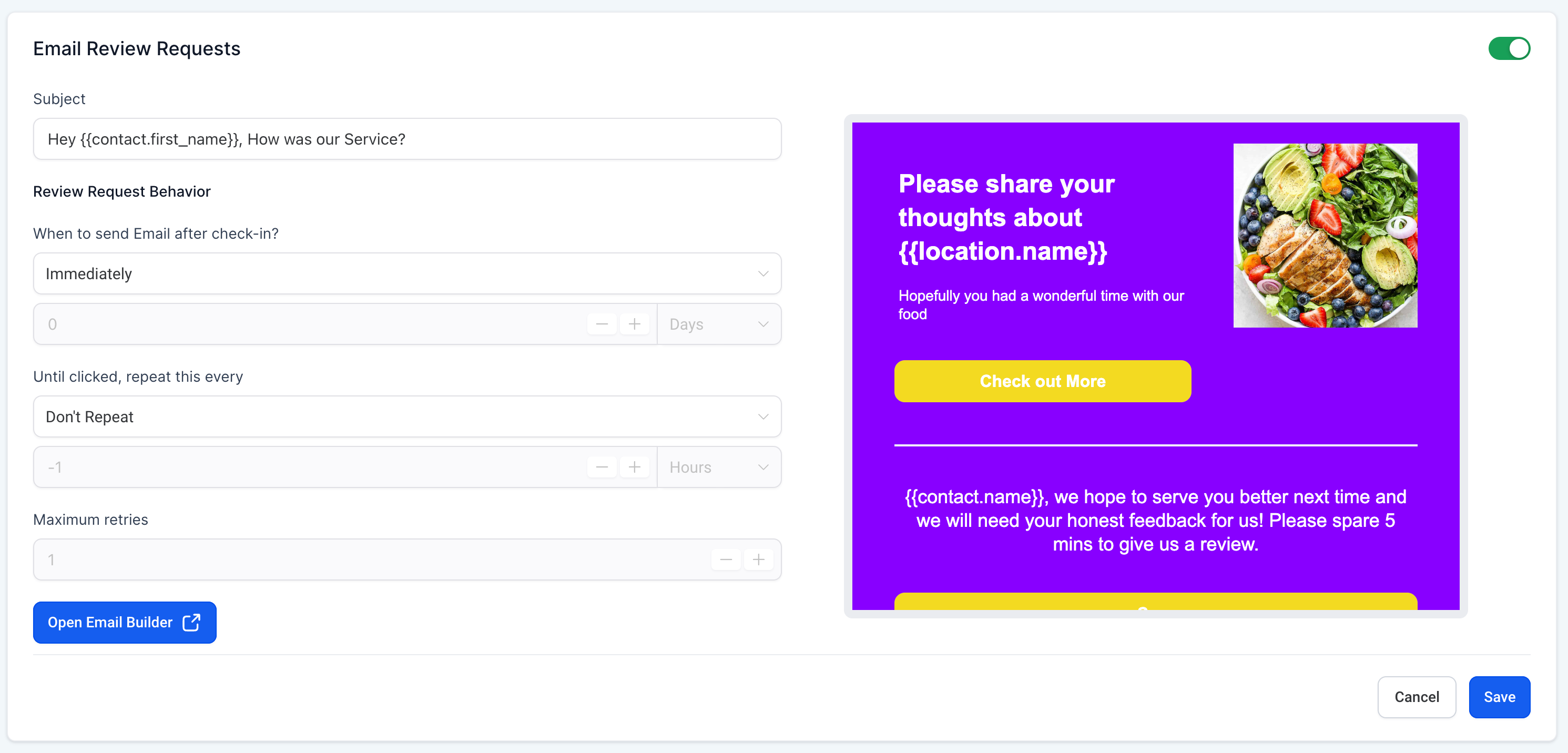Decrease the repeat hours with the minus stepper
Screen dimensions: 1568x753
[x=602, y=466]
